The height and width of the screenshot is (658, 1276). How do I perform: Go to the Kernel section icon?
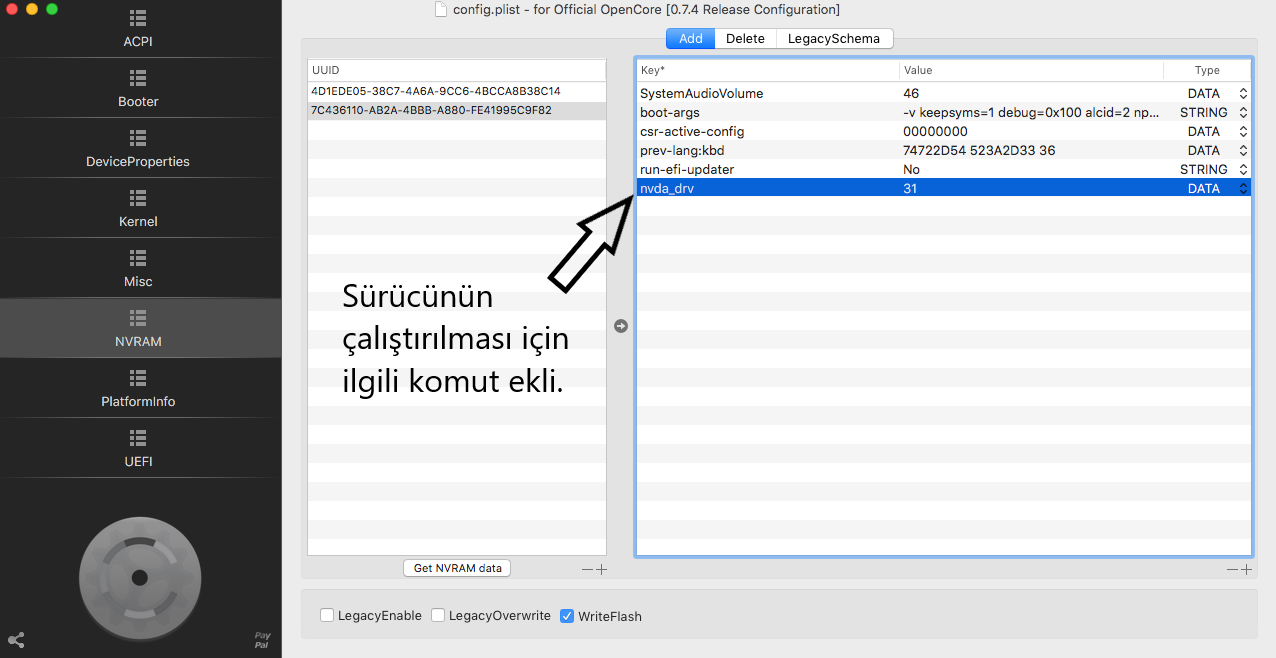tap(138, 198)
